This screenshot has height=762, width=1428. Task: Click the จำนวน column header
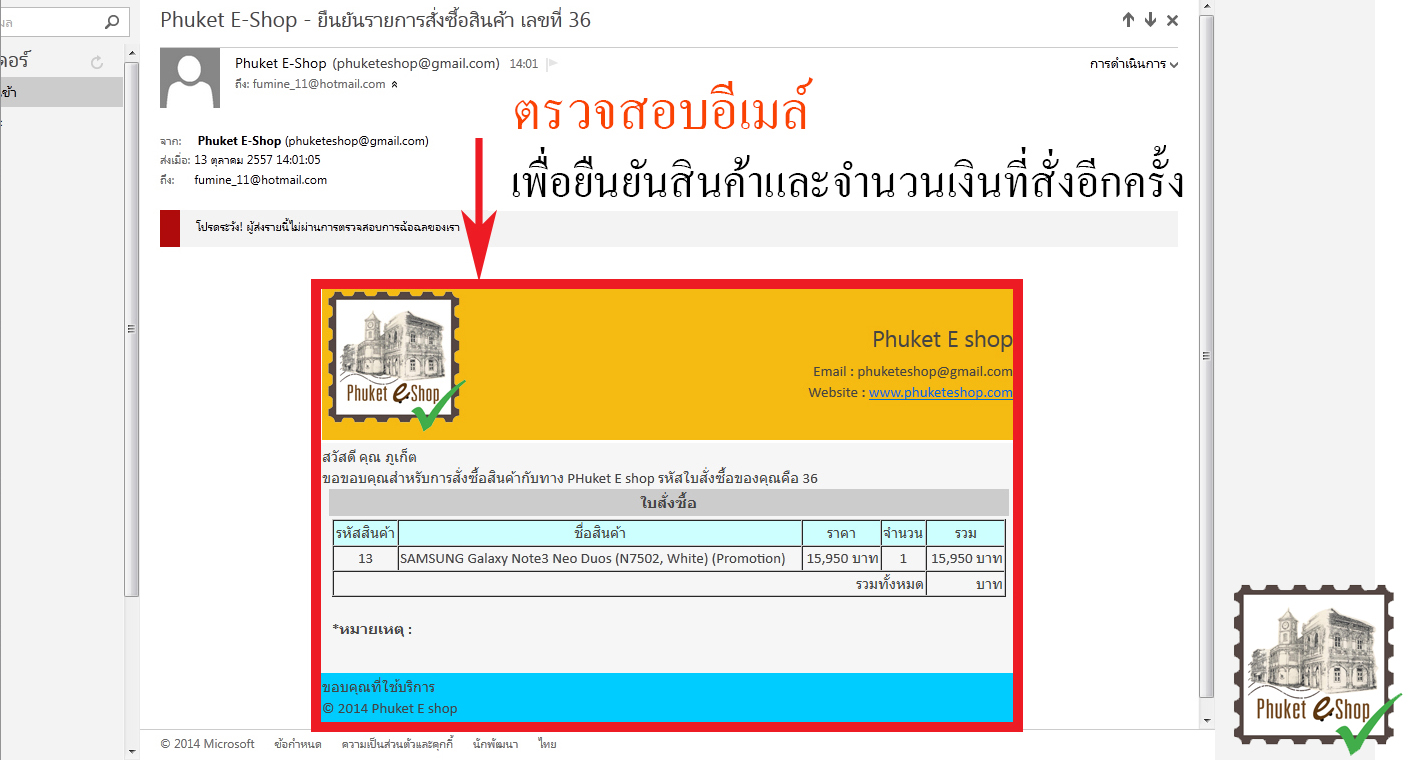click(x=903, y=533)
